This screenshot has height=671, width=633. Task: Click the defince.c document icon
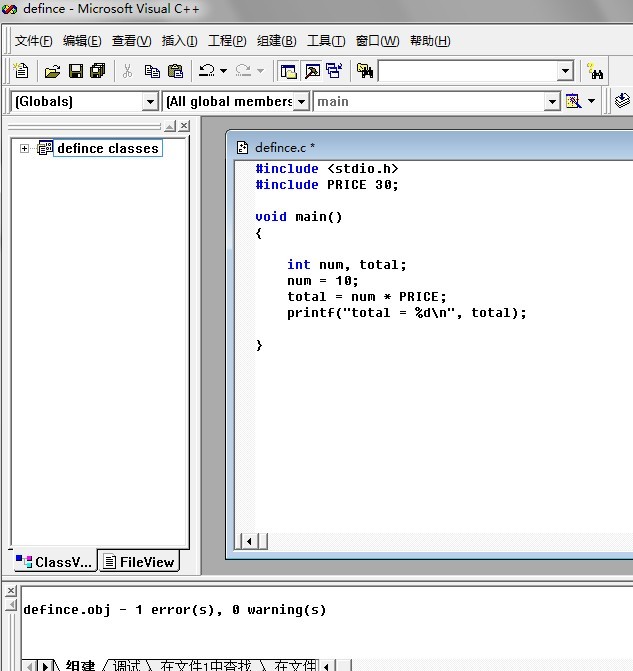[242, 148]
